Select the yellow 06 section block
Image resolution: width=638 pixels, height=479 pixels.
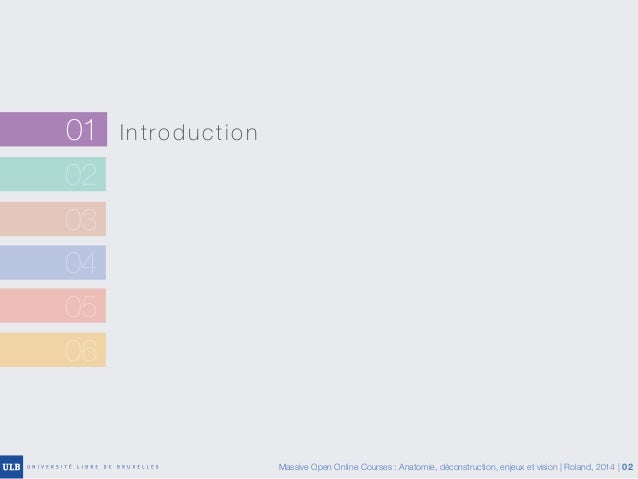click(x=53, y=350)
